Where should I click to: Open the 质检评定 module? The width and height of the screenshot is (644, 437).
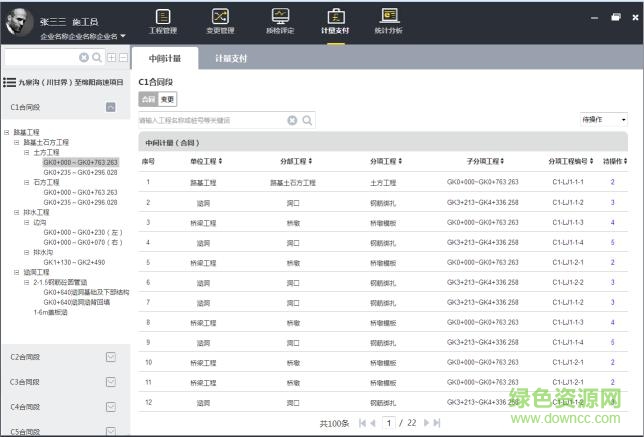(280, 22)
